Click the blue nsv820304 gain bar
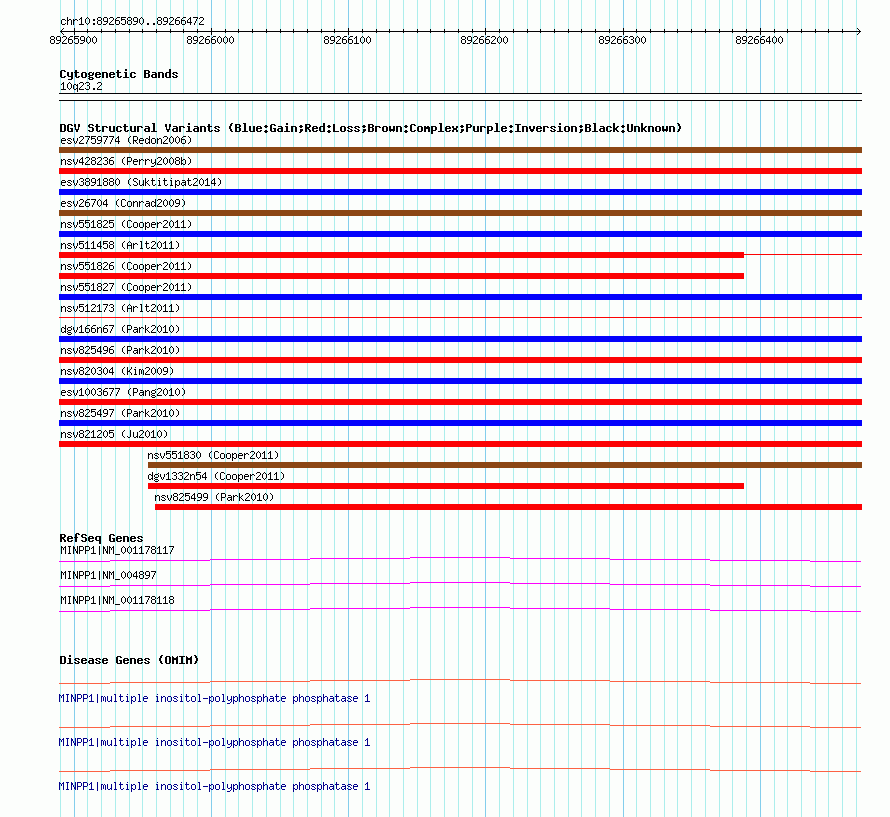The height and width of the screenshot is (817, 890). (x=460, y=381)
